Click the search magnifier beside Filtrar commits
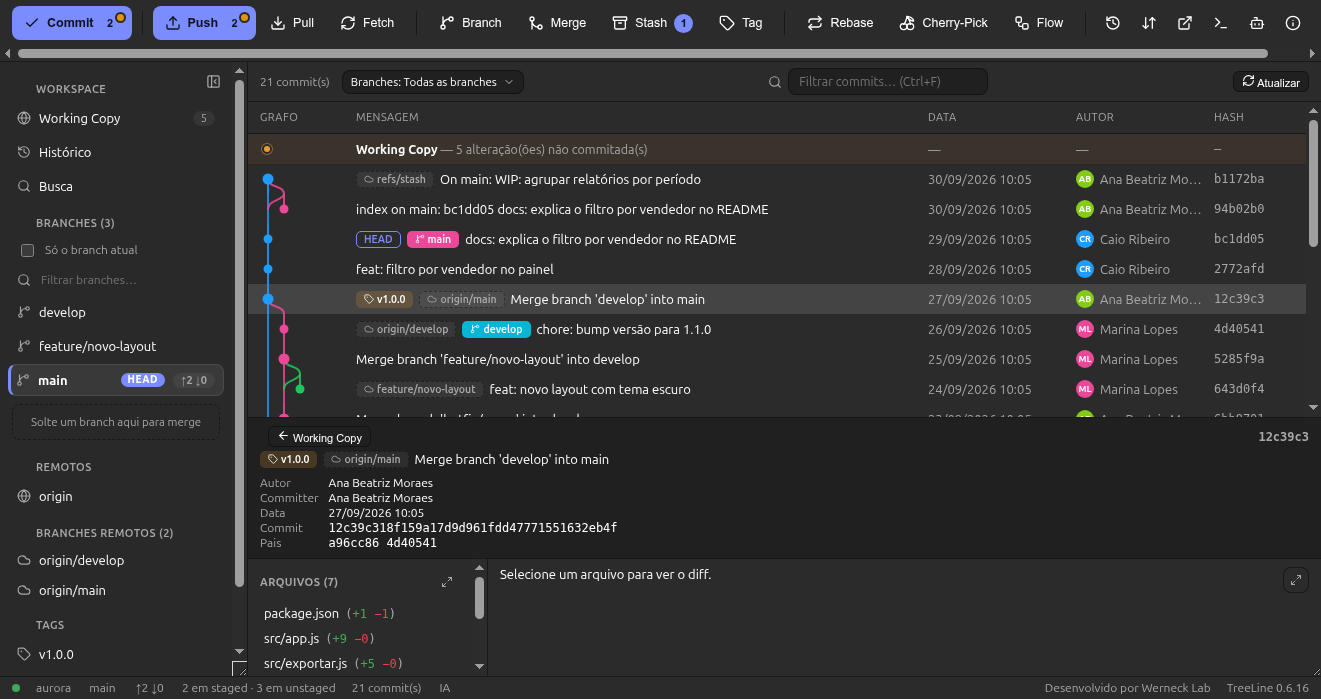Screen dimensions: 1321x699 (775, 82)
